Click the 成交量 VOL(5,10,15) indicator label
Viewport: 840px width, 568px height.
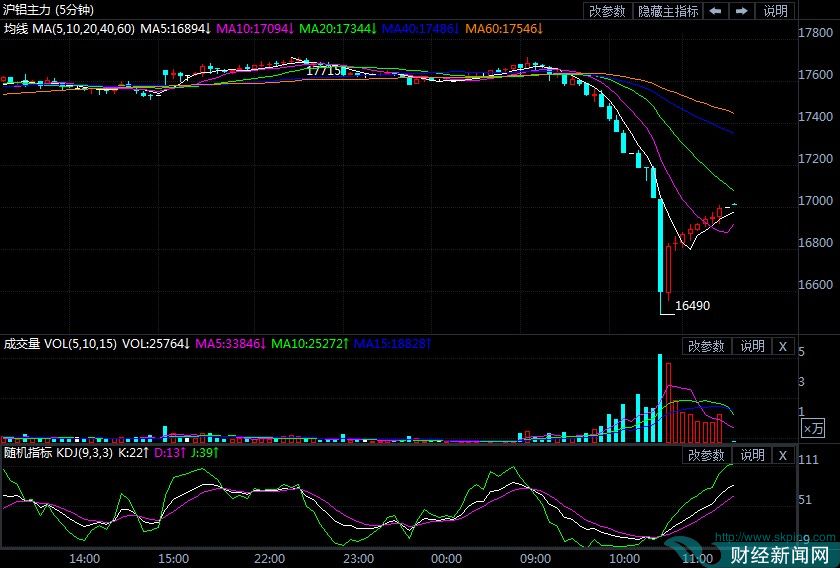pyautogui.click(x=60, y=344)
